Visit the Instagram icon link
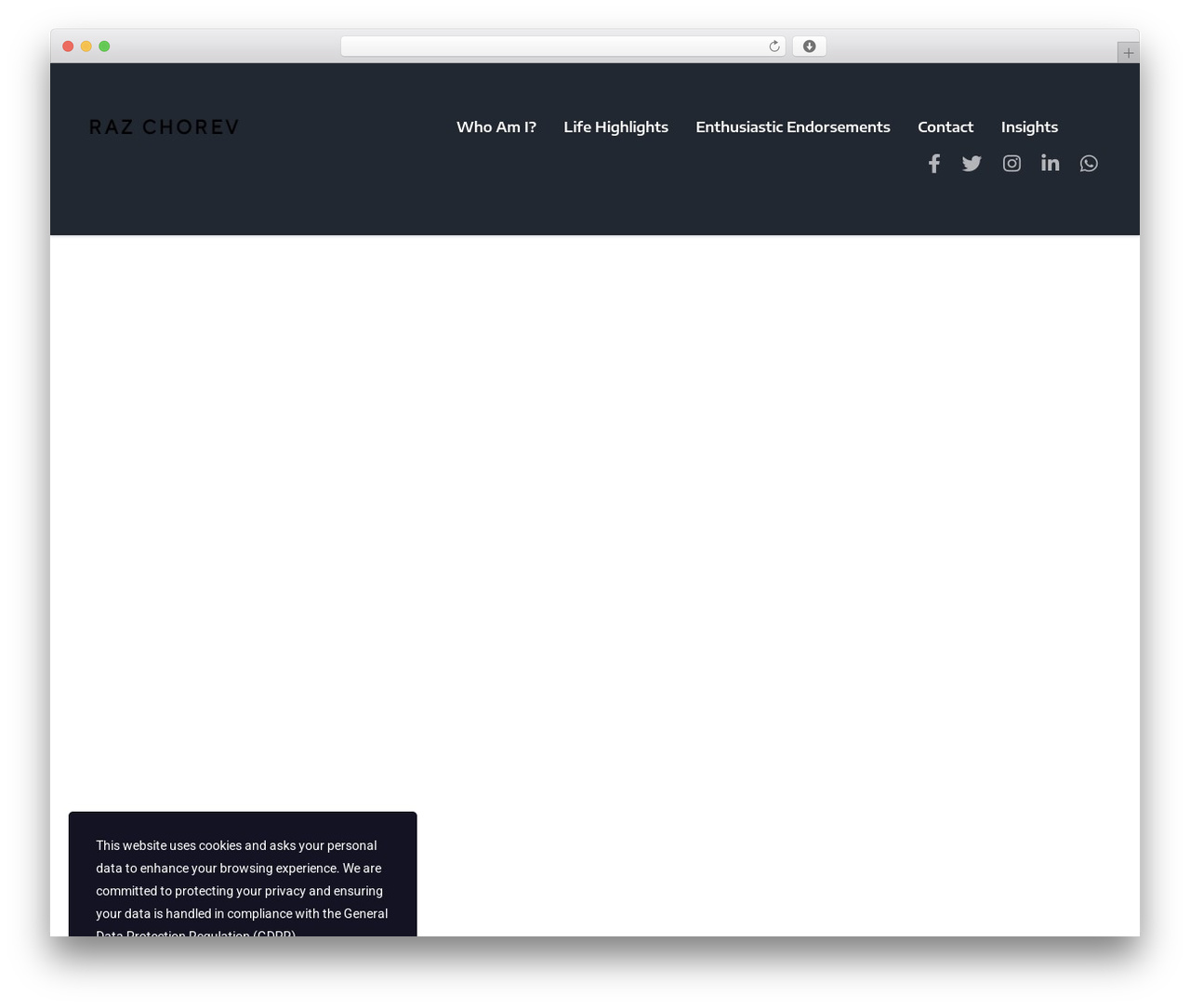Viewport: 1190px width, 1008px height. 1011,164
